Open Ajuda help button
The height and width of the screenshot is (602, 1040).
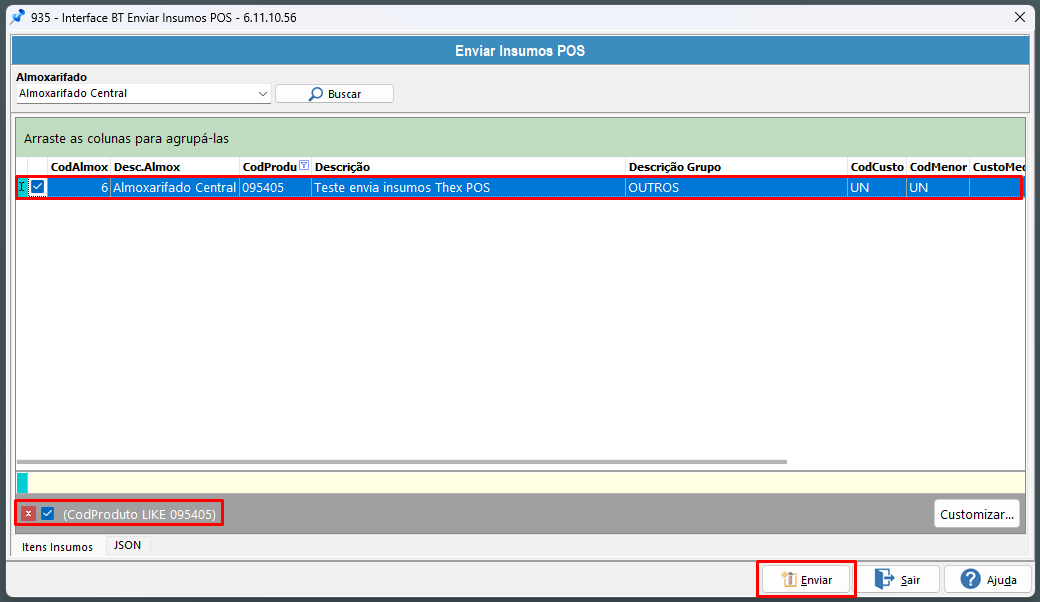988,579
